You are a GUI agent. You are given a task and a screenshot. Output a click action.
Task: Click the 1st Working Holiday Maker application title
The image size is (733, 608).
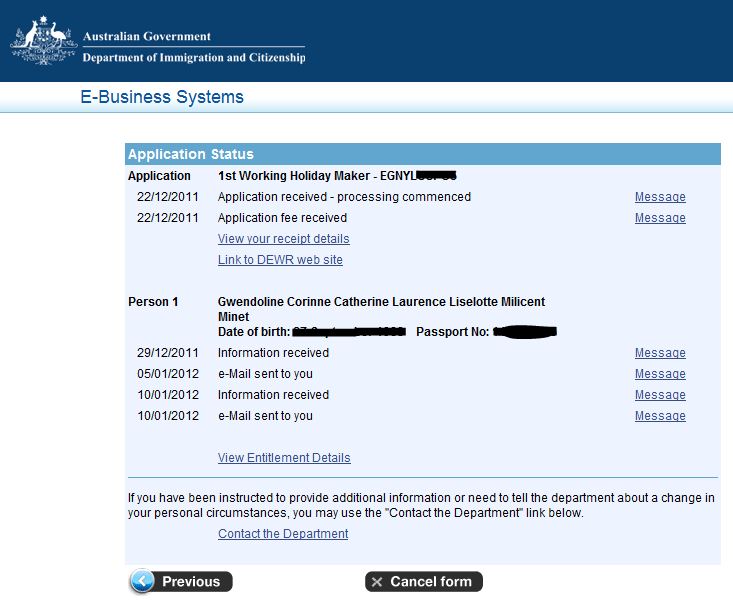pyautogui.click(x=337, y=176)
